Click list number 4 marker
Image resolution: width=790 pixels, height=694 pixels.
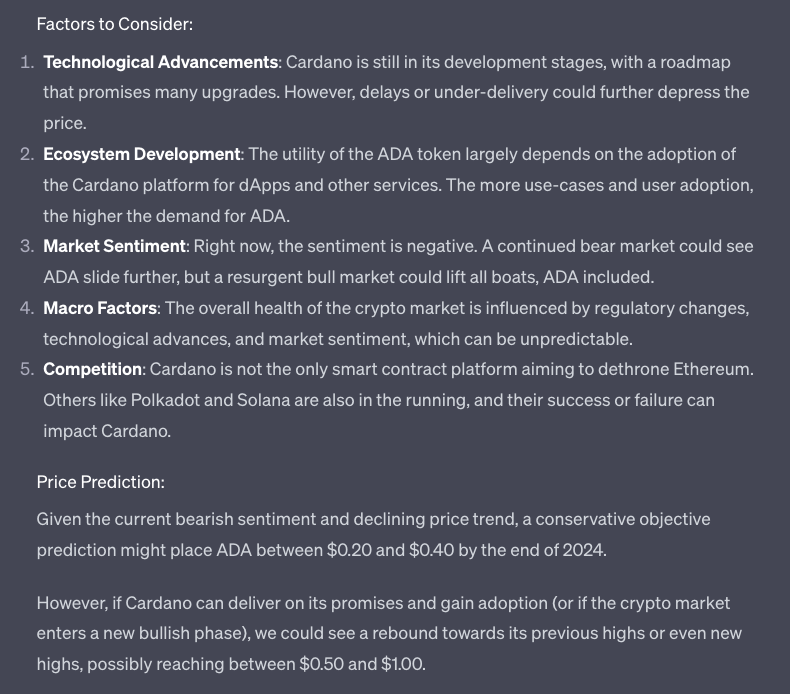pyautogui.click(x=27, y=308)
